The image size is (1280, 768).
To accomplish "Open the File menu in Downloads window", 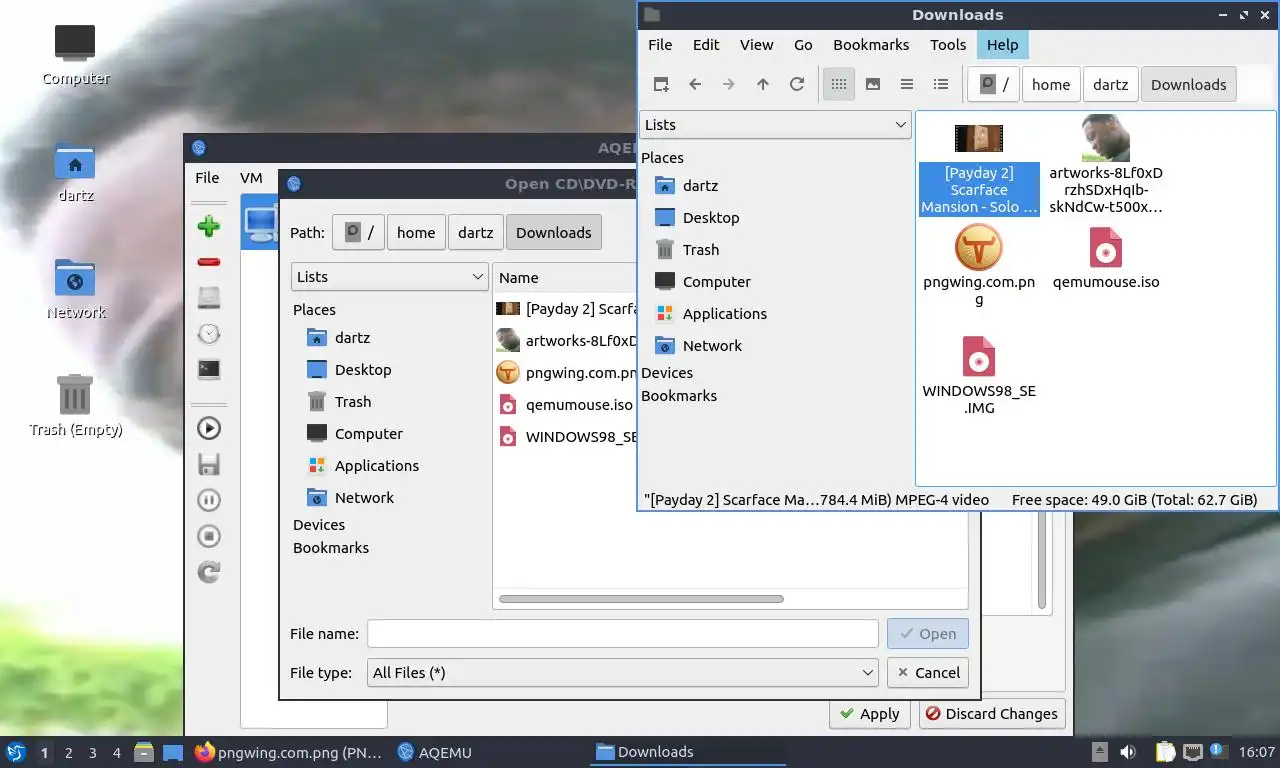I will tap(660, 45).
